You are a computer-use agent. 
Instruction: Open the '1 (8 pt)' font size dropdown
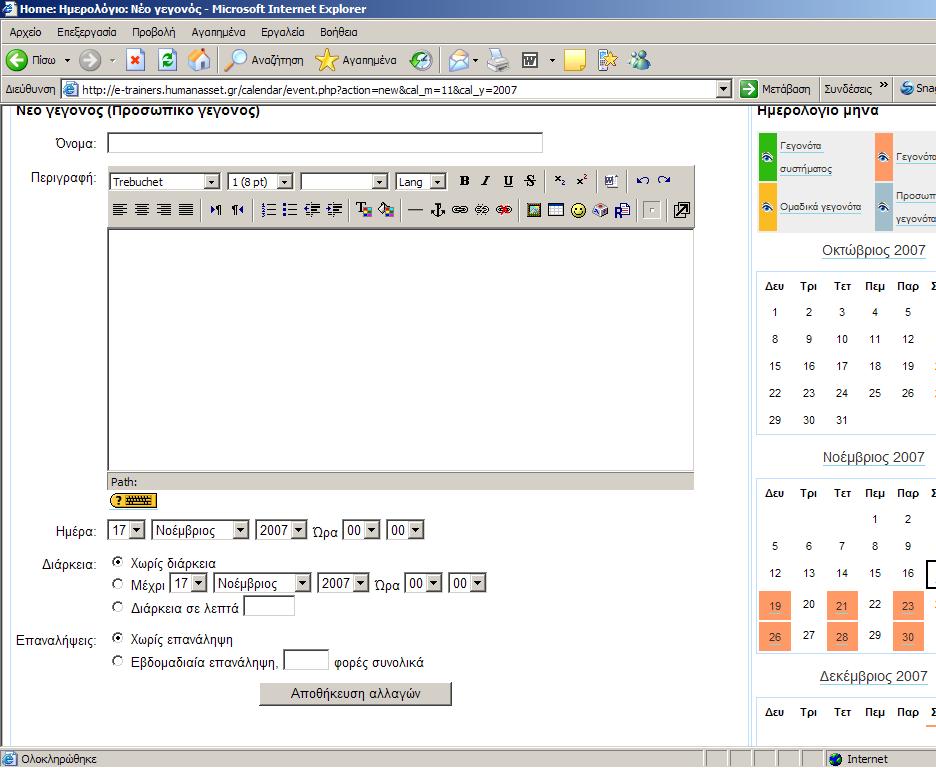point(260,181)
